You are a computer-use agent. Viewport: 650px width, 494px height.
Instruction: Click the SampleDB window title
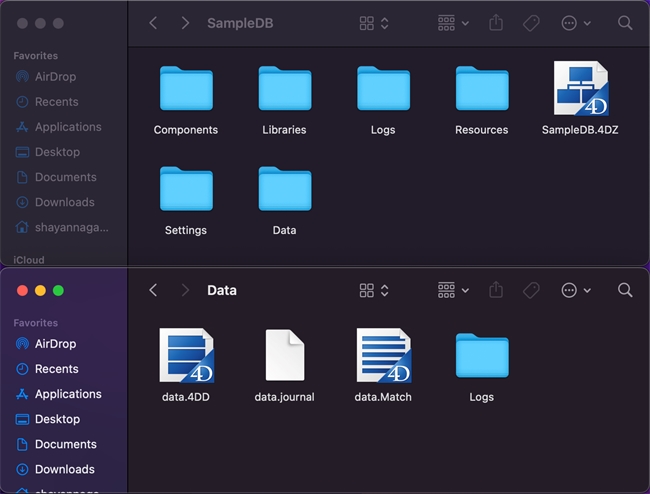[x=240, y=23]
